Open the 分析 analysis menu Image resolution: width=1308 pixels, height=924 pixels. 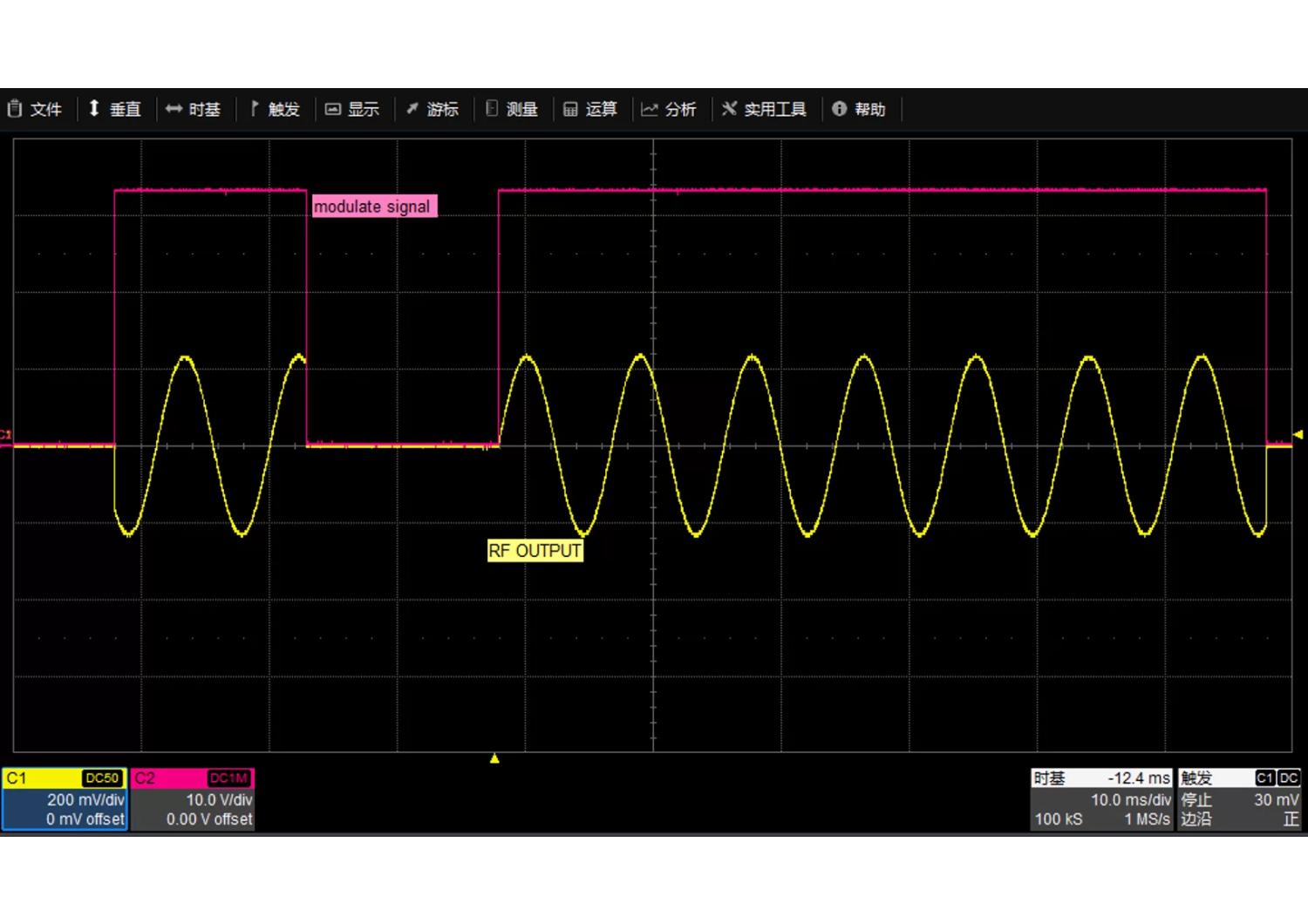point(669,109)
